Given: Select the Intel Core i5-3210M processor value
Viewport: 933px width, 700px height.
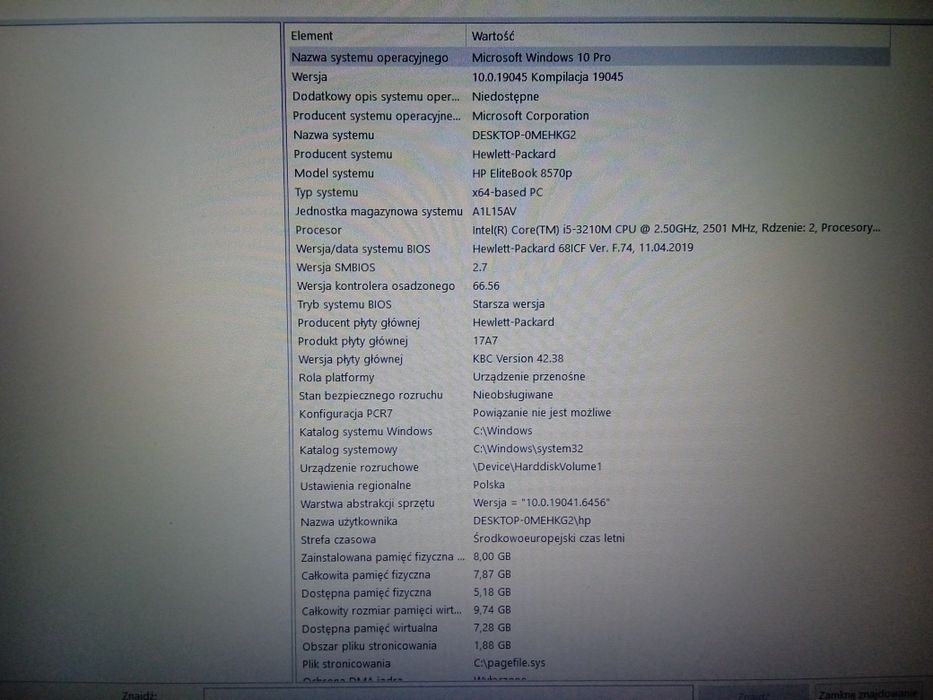Looking at the screenshot, I should pos(676,228).
